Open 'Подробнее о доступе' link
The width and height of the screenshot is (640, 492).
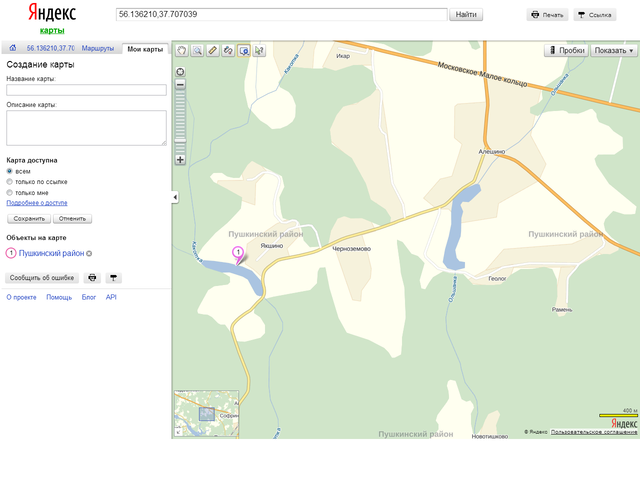[37, 203]
